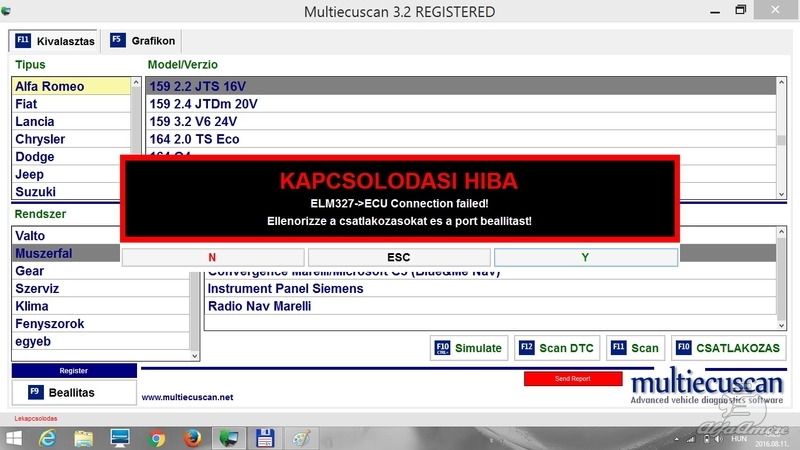The height and width of the screenshot is (450, 800).
Task: Click the monitor icon on taskbar
Action: click(x=120, y=438)
